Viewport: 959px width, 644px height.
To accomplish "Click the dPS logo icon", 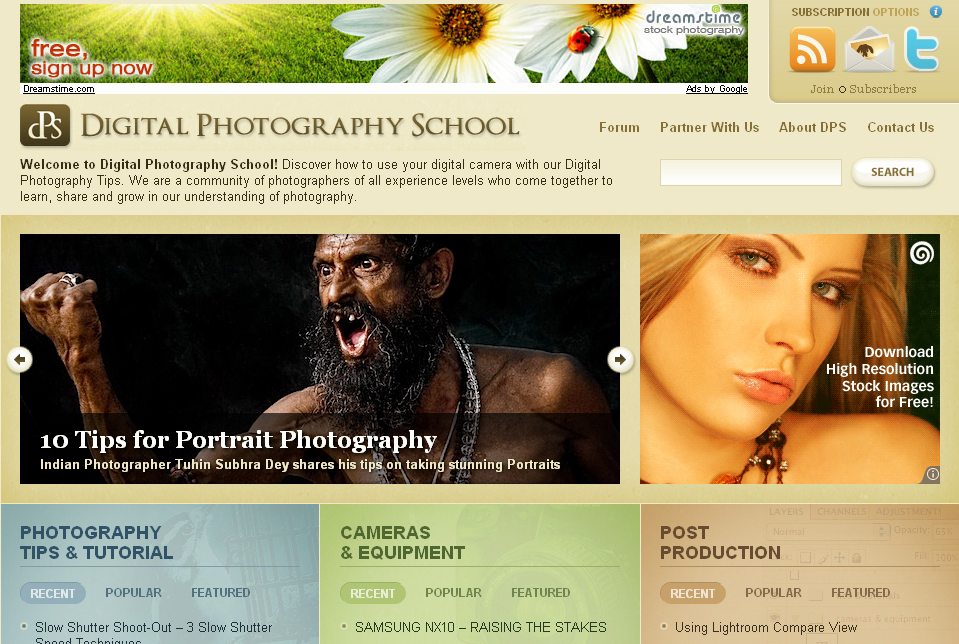I will pyautogui.click(x=45, y=125).
